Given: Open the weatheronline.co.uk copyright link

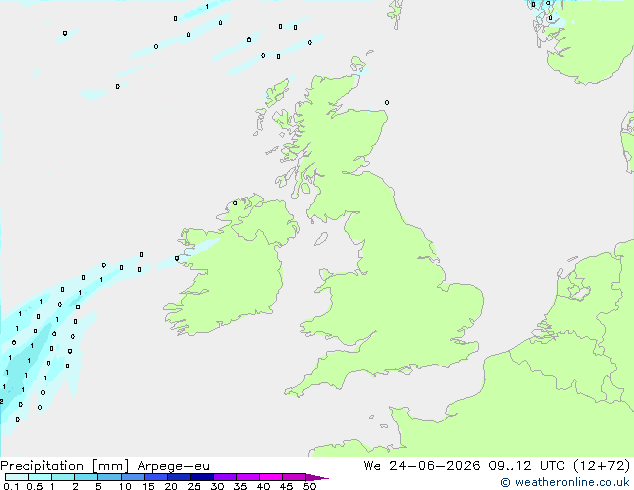Looking at the screenshot, I should pyautogui.click(x=565, y=482).
